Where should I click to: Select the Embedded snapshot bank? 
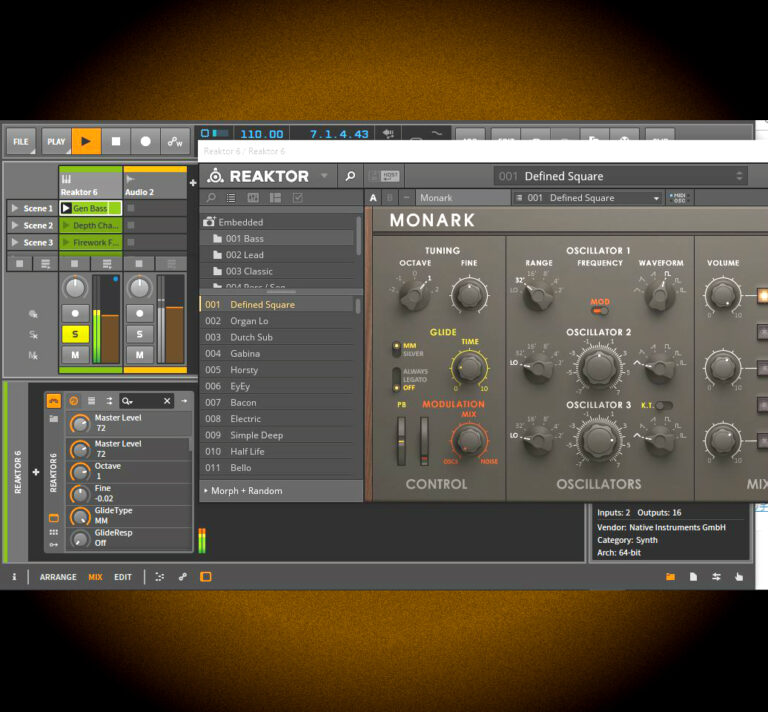pyautogui.click(x=278, y=222)
